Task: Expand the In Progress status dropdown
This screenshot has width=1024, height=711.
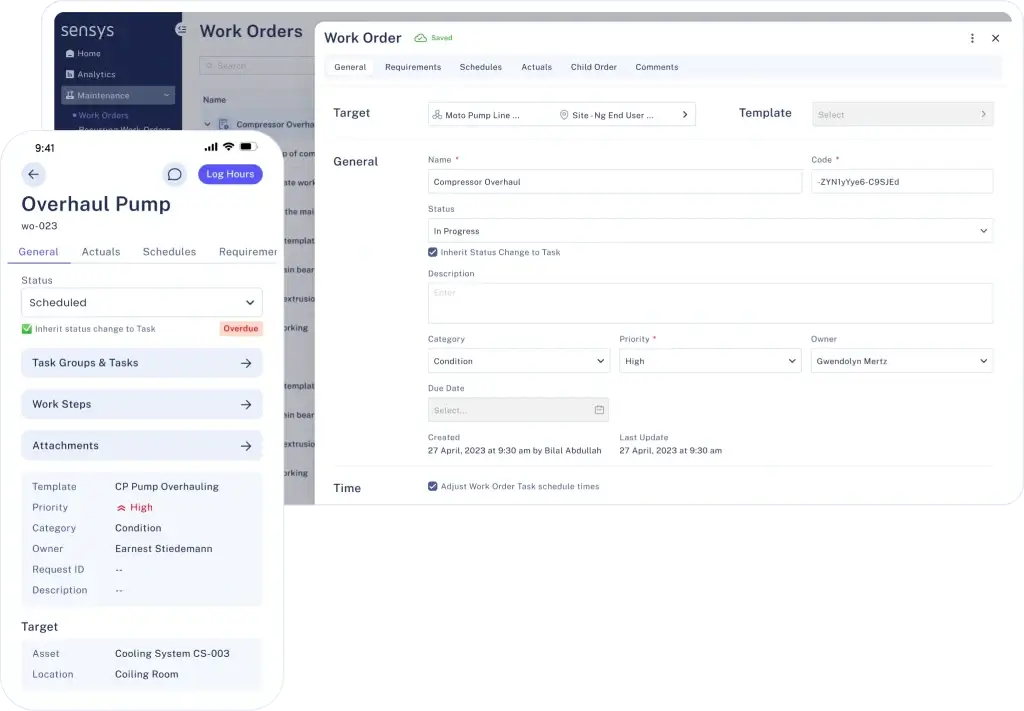Action: pos(709,231)
